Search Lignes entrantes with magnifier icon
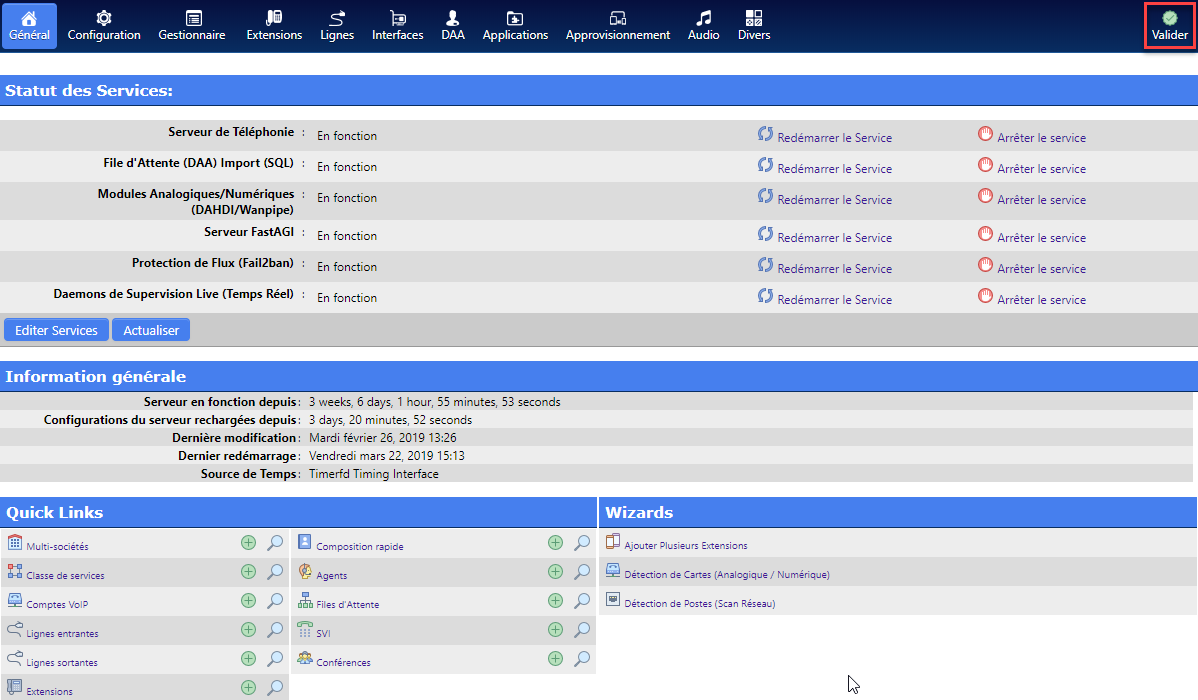This screenshot has width=1198, height=700. (x=275, y=630)
